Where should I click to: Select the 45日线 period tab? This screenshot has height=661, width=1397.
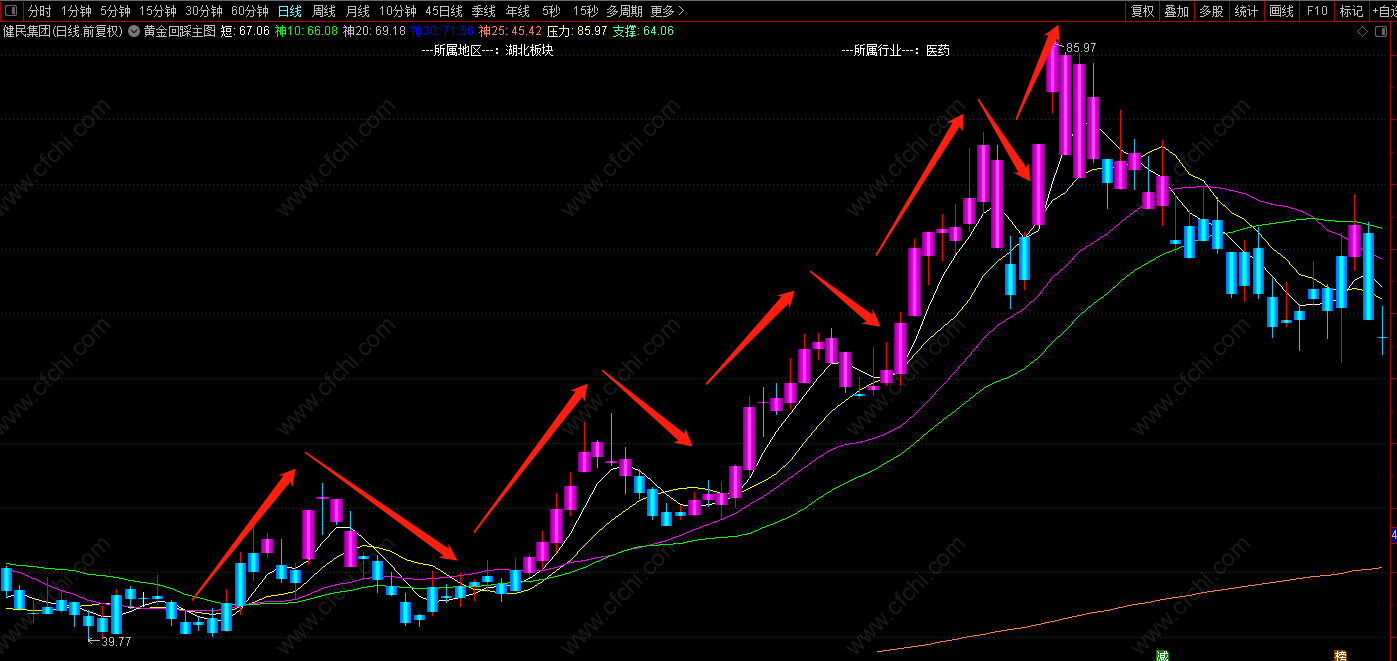444,11
